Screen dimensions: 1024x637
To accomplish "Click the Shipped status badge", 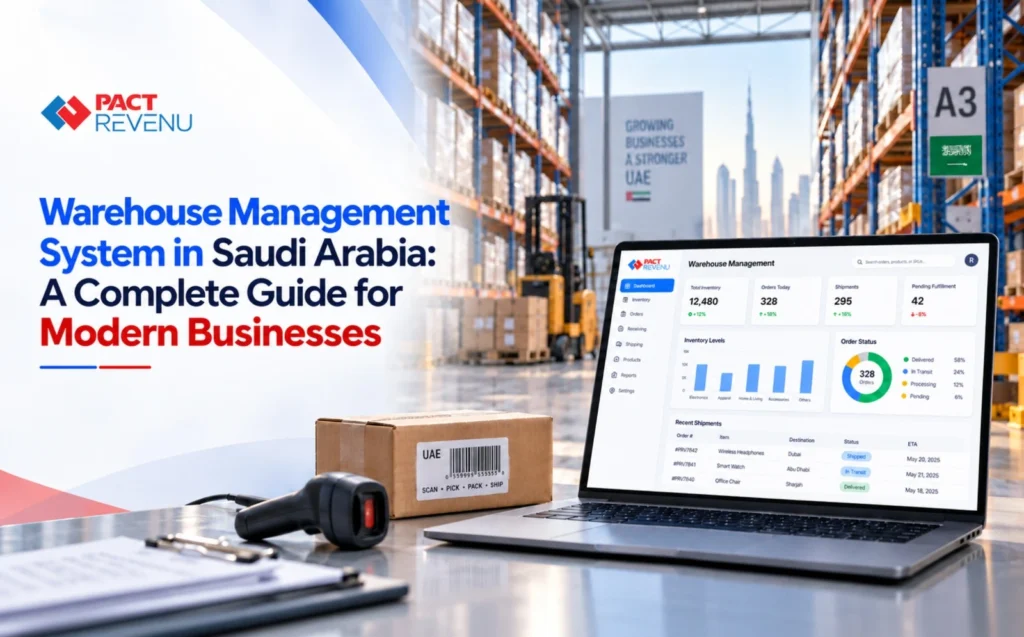I will click(x=856, y=457).
